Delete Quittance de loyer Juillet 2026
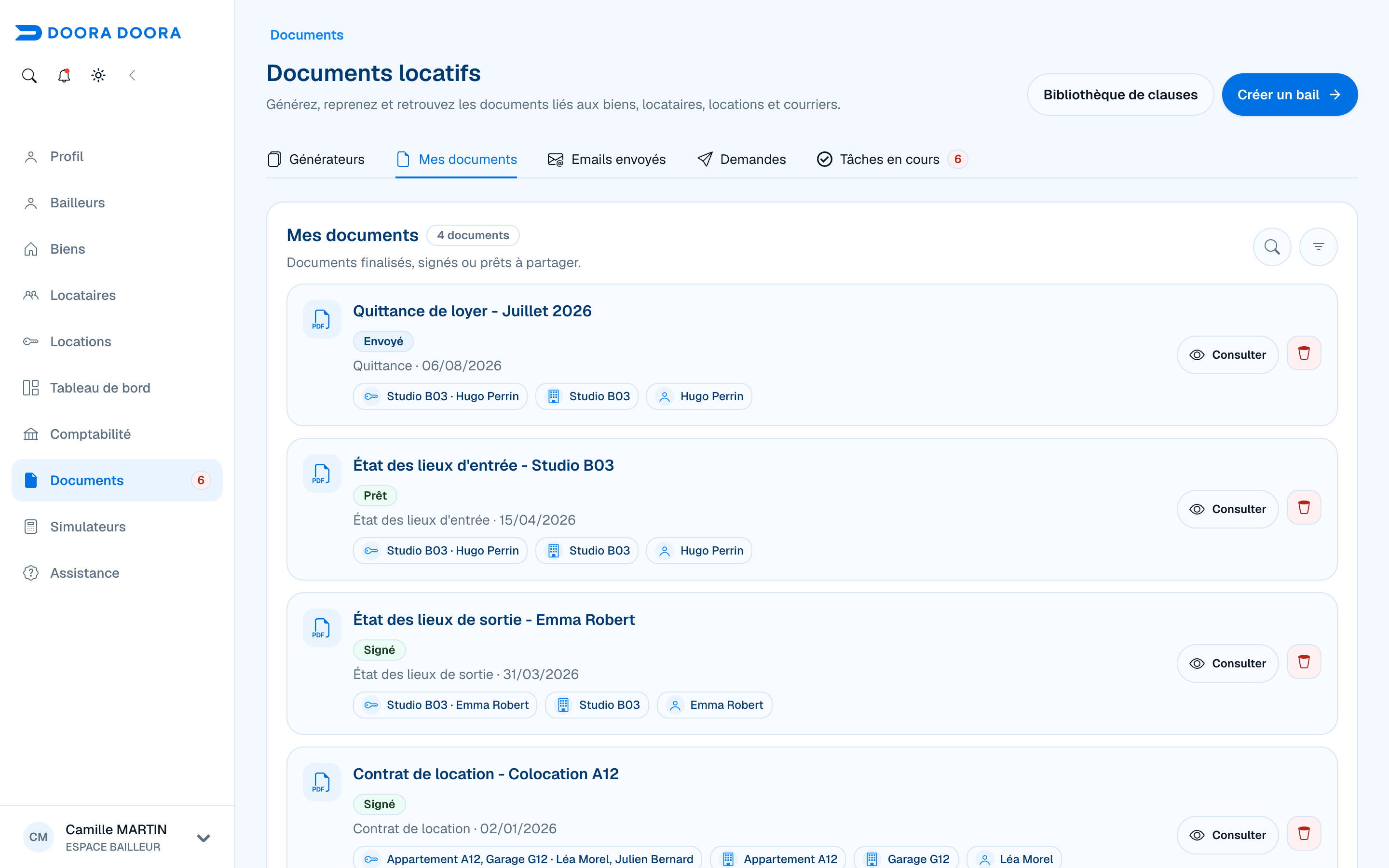1389x868 pixels. coord(1304,353)
